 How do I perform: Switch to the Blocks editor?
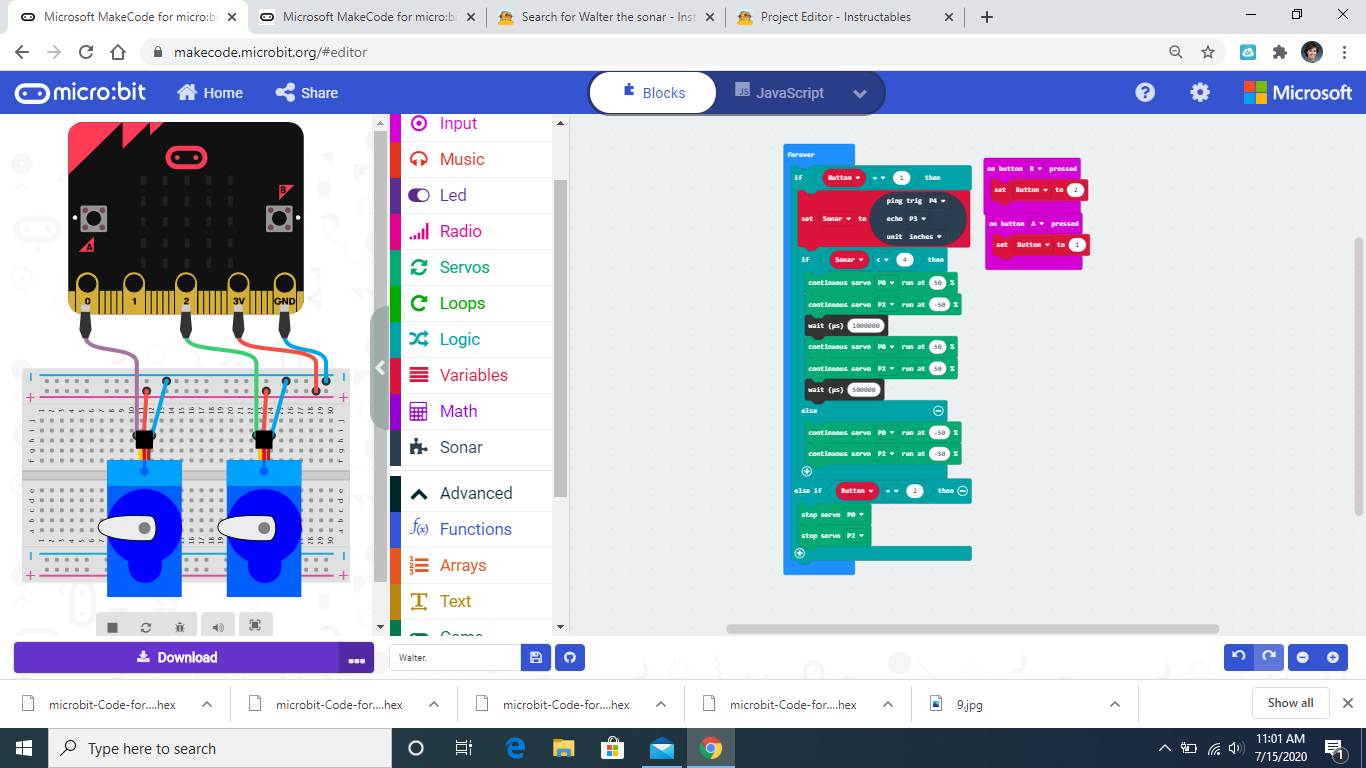653,93
